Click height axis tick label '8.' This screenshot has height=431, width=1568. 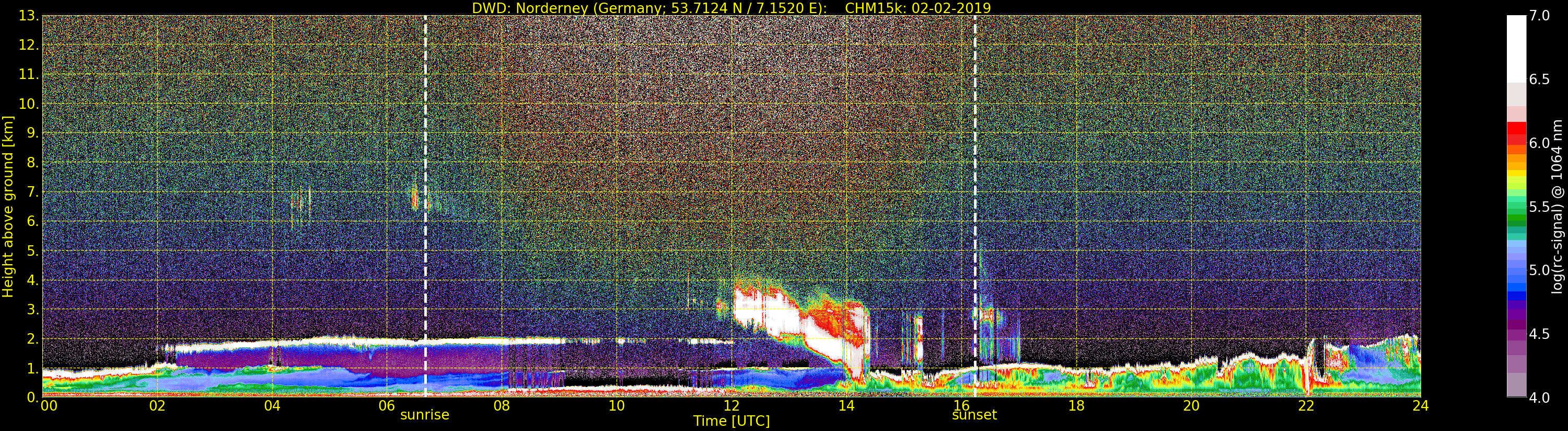click(33, 163)
